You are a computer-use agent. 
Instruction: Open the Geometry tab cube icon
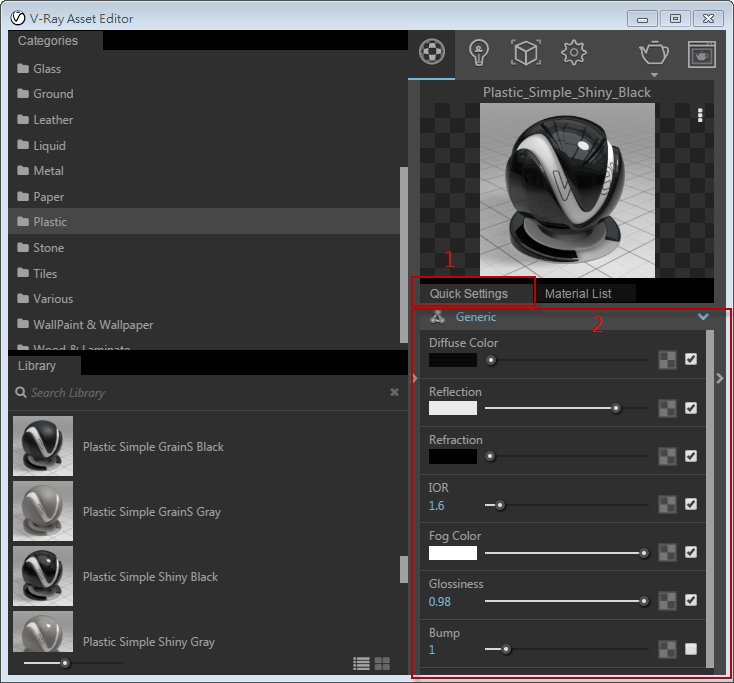[526, 52]
